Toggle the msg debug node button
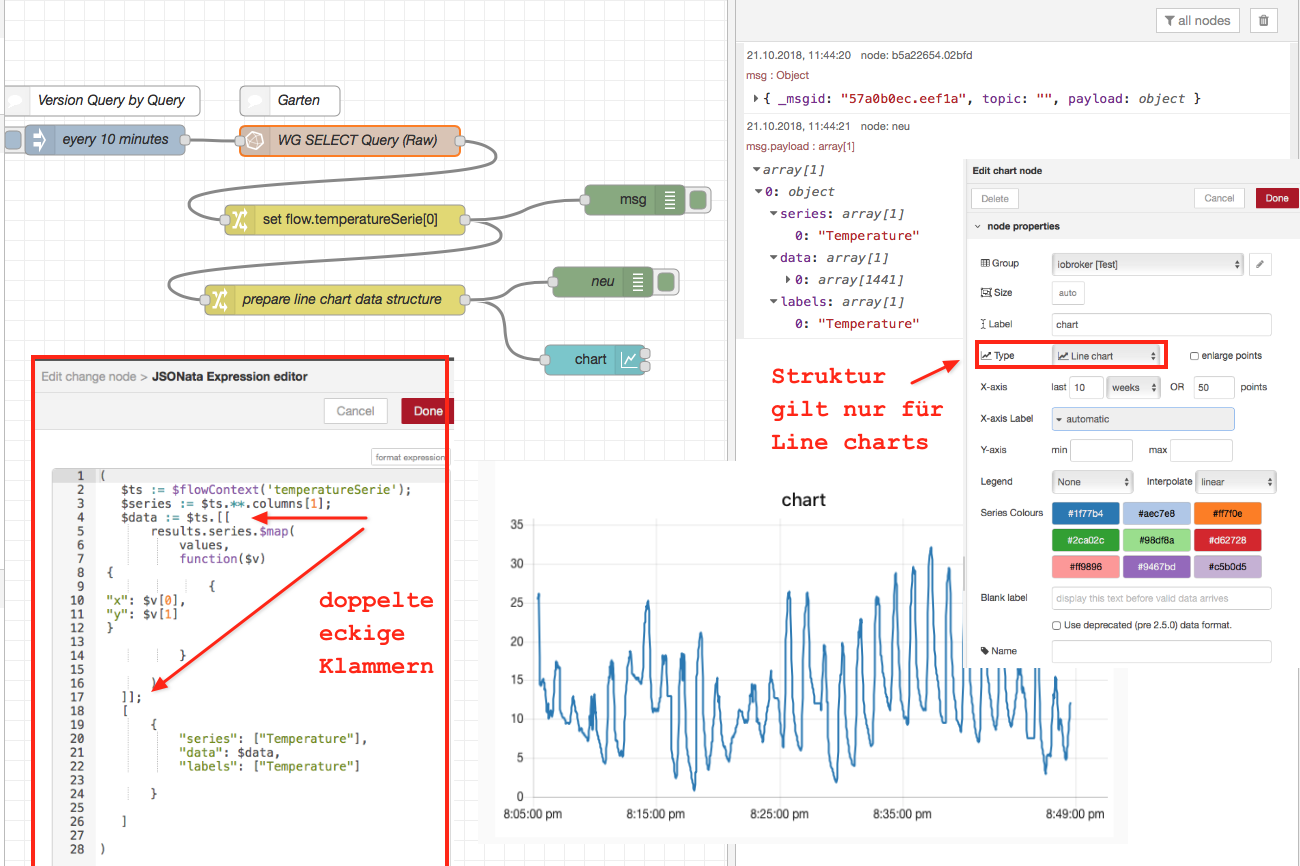The width and height of the screenshot is (1300, 866). pos(699,200)
